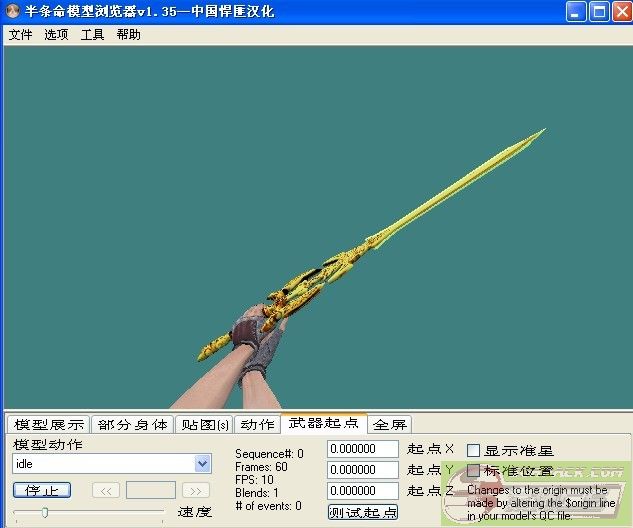This screenshot has height=528, width=633.
Task: Enable the 显示准星 checkbox
Action: tap(473, 450)
